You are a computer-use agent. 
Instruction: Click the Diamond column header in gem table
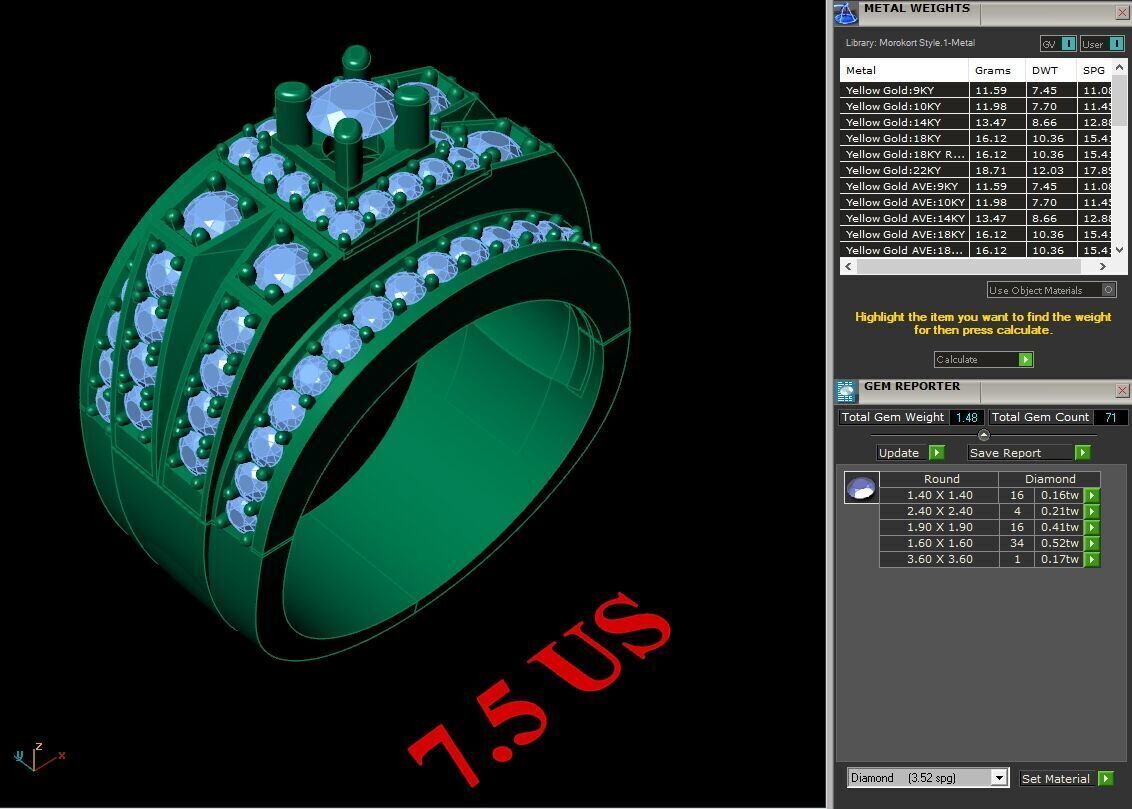1050,478
